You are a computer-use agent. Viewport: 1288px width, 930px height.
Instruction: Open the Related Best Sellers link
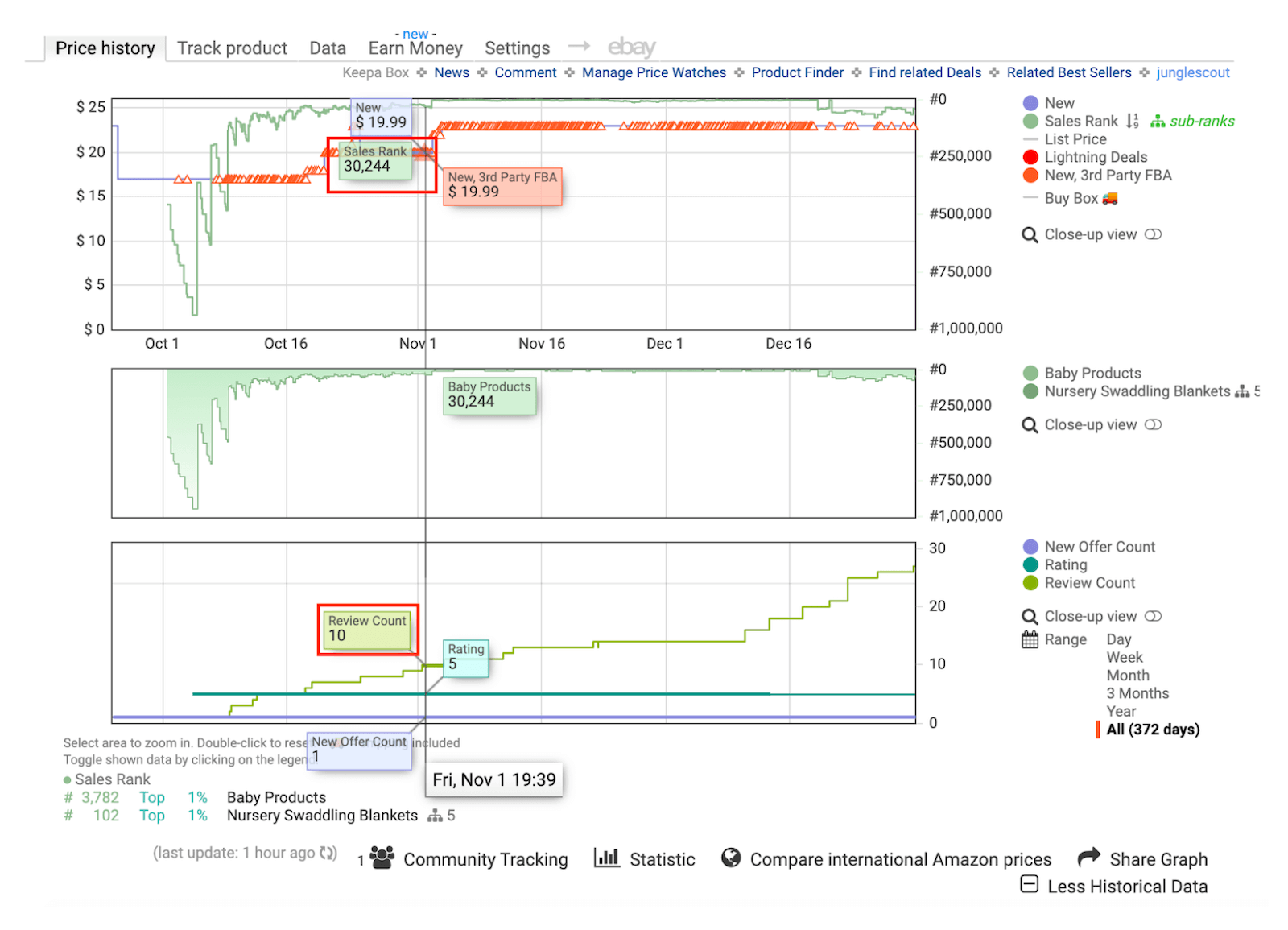pos(1069,72)
